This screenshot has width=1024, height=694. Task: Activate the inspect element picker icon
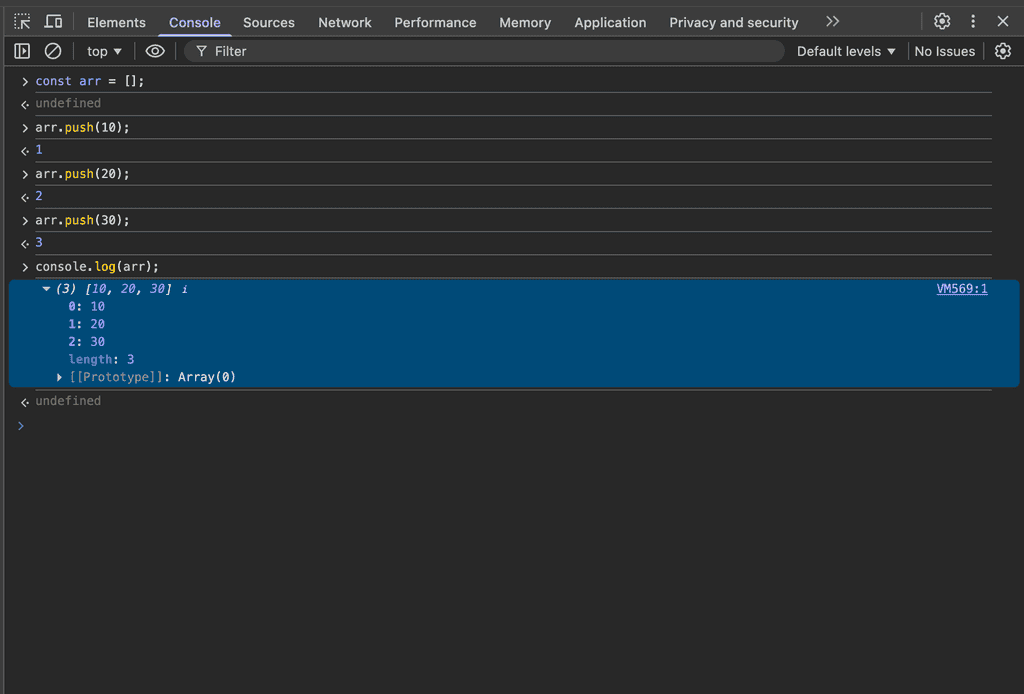tap(22, 22)
